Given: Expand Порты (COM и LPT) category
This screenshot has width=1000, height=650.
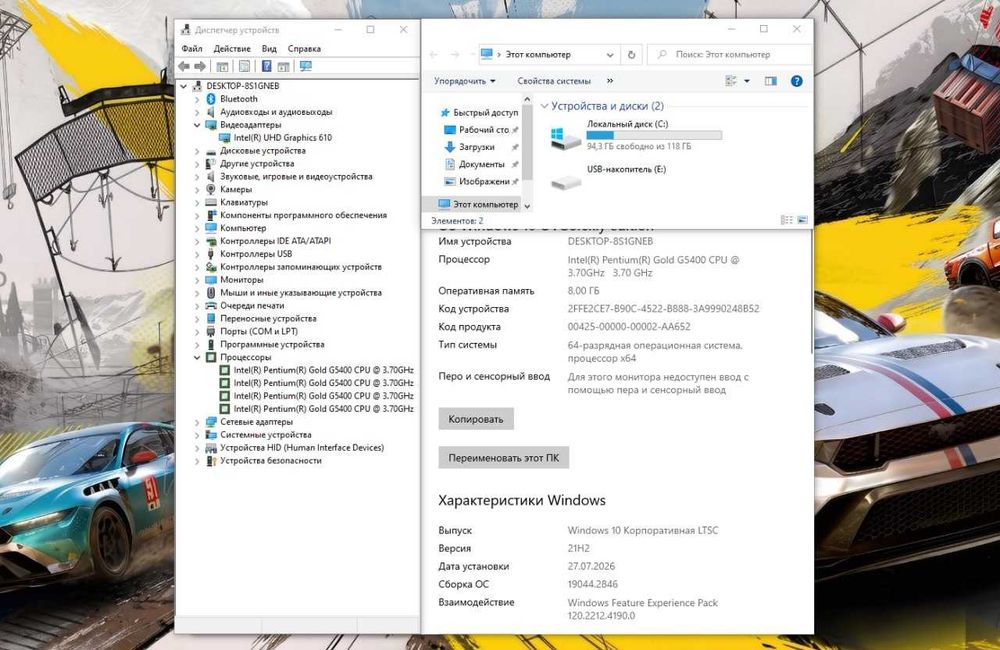Looking at the screenshot, I should (x=197, y=332).
